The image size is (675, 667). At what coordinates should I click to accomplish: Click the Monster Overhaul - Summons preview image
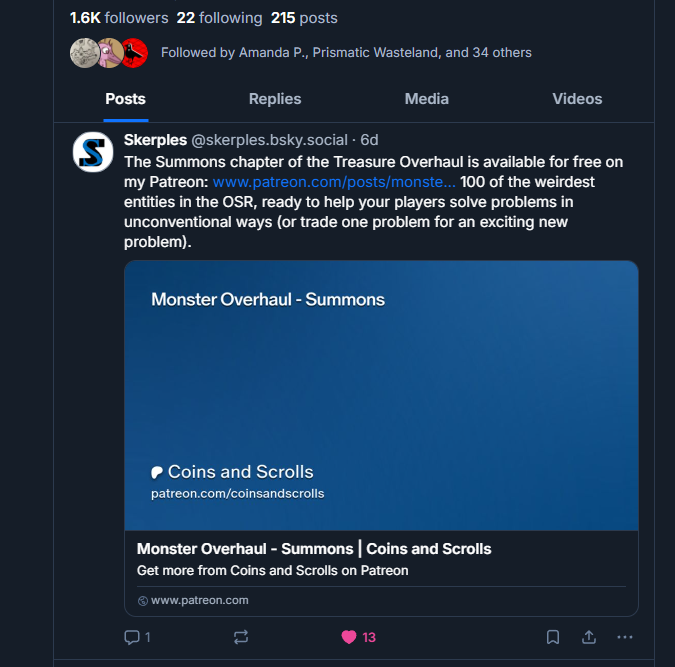coord(381,395)
